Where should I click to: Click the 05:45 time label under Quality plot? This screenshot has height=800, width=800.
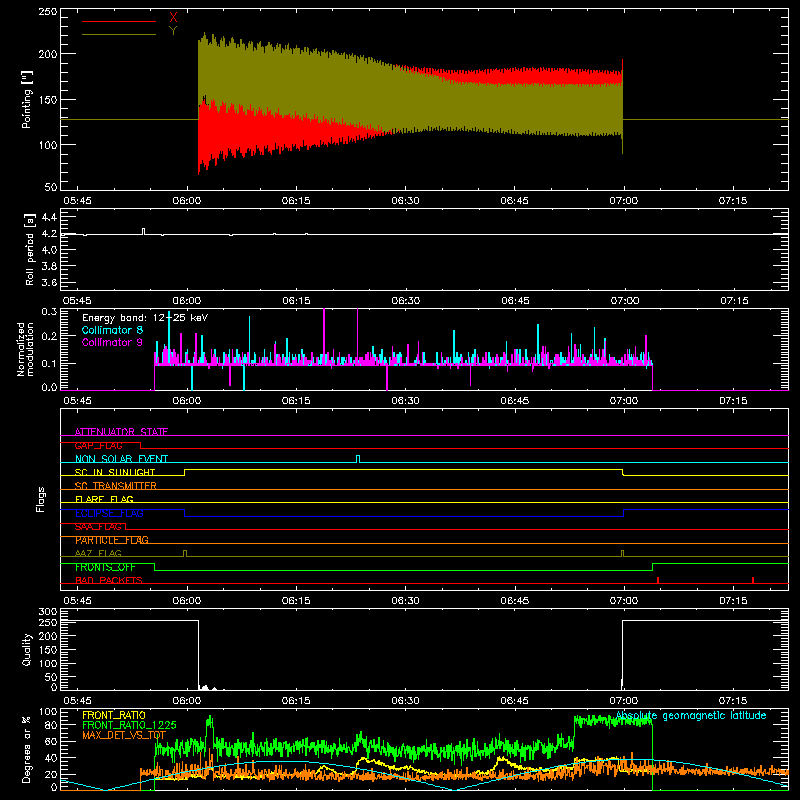pyautogui.click(x=78, y=701)
